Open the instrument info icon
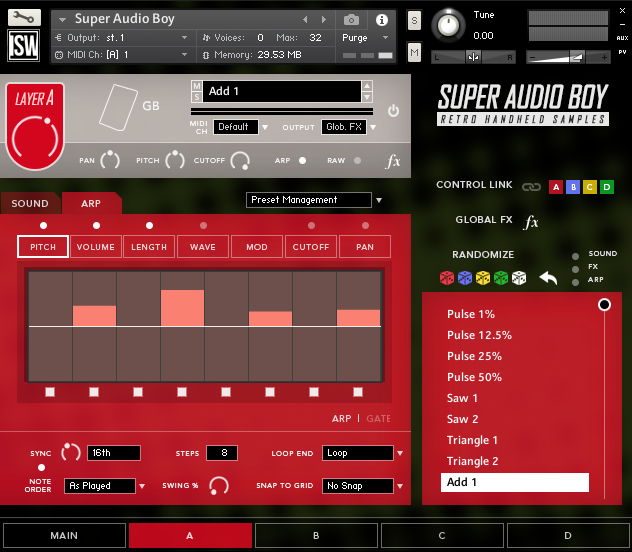632x552 pixels. [x=381, y=19]
